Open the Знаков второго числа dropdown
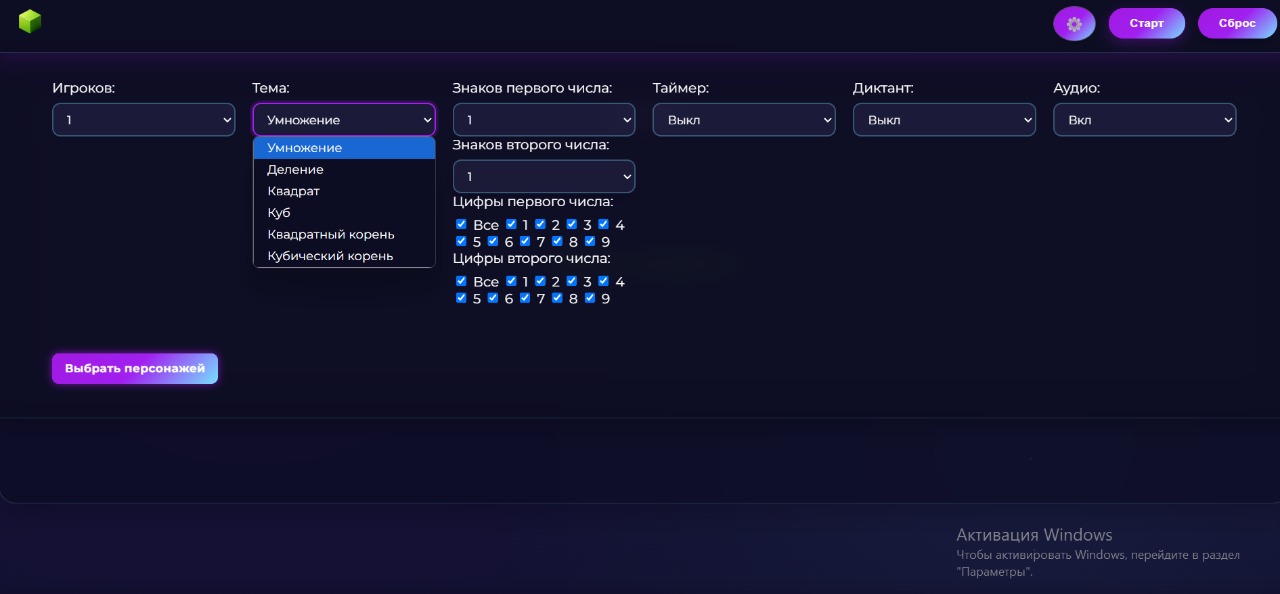 [x=544, y=177]
